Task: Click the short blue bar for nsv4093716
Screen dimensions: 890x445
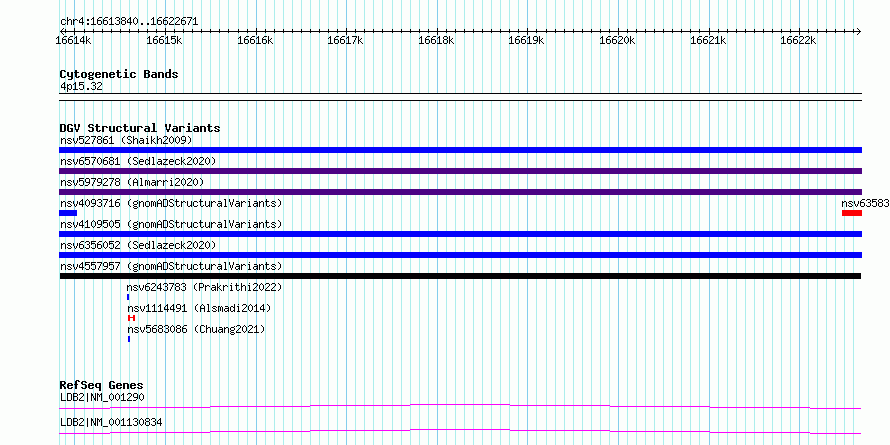Action: [68, 213]
